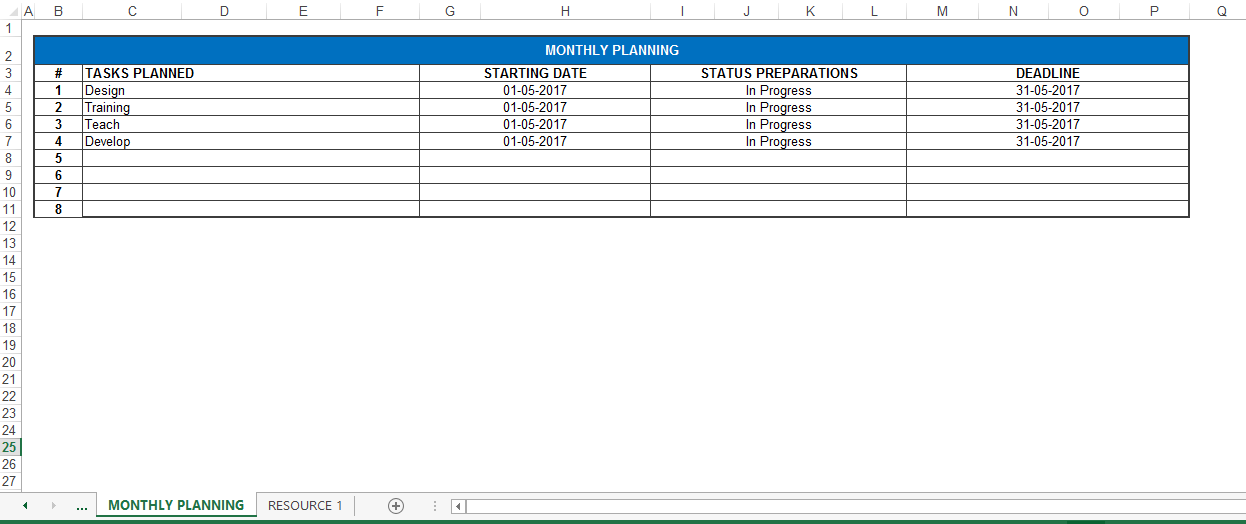Select Training's In Progress status cell
The image size is (1246, 524).
coord(778,107)
